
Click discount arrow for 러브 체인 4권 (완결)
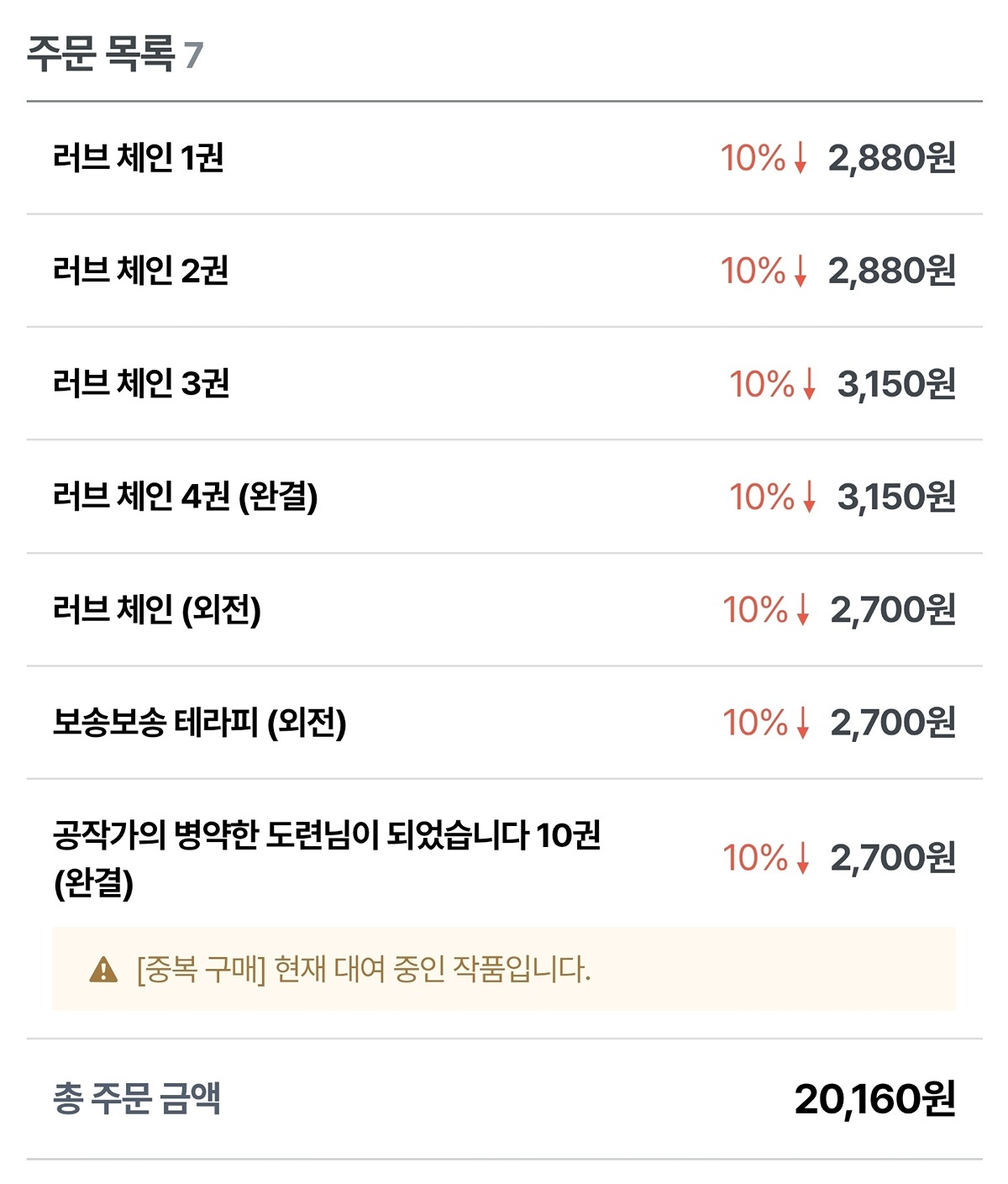809,497
